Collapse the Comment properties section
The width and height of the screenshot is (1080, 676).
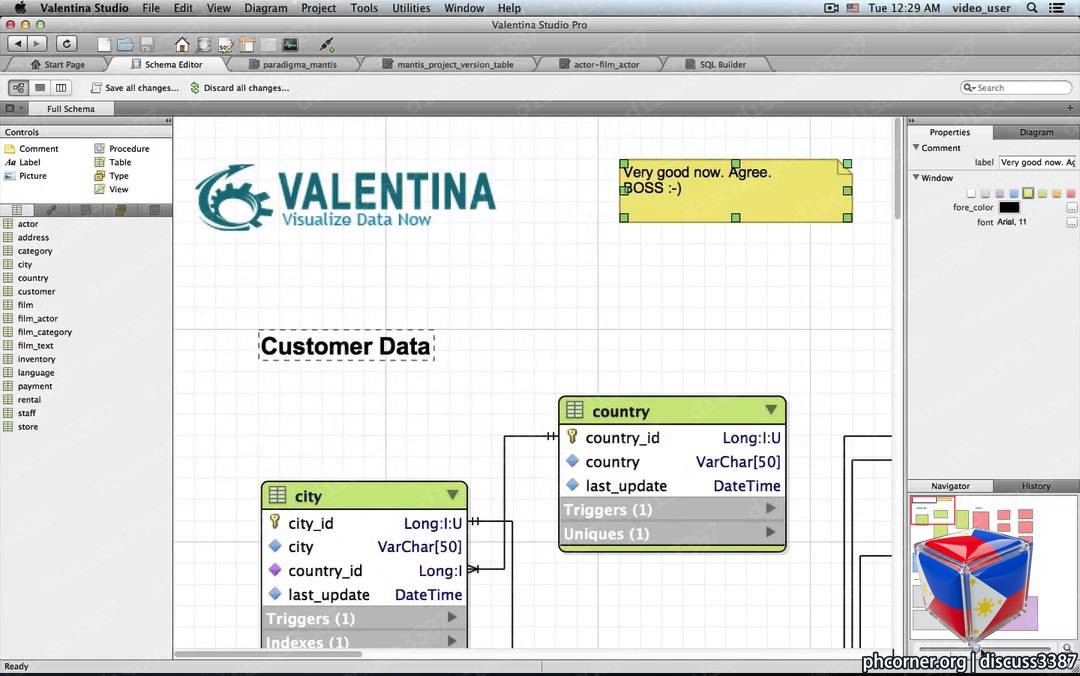pyautogui.click(x=916, y=147)
